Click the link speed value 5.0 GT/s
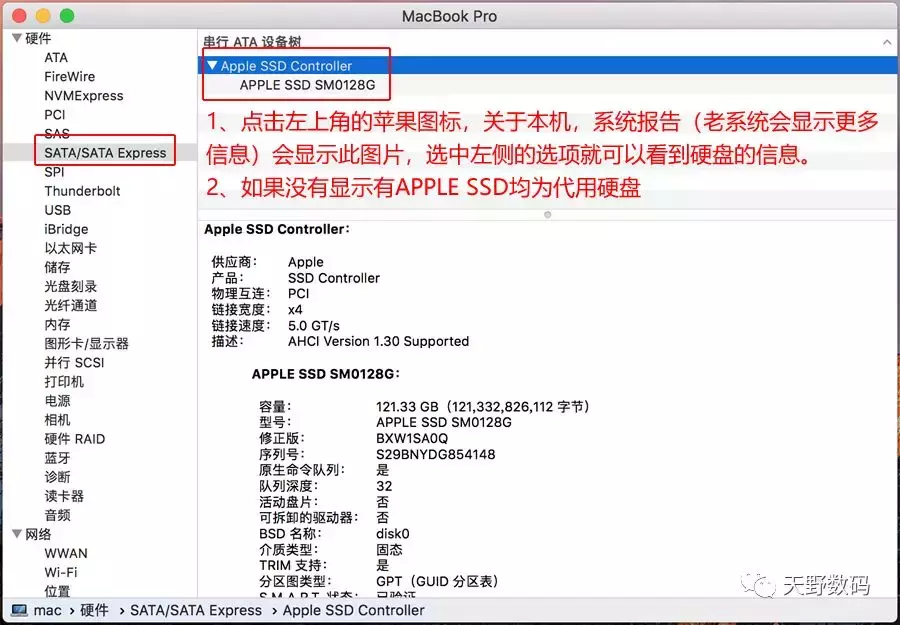 (x=313, y=325)
